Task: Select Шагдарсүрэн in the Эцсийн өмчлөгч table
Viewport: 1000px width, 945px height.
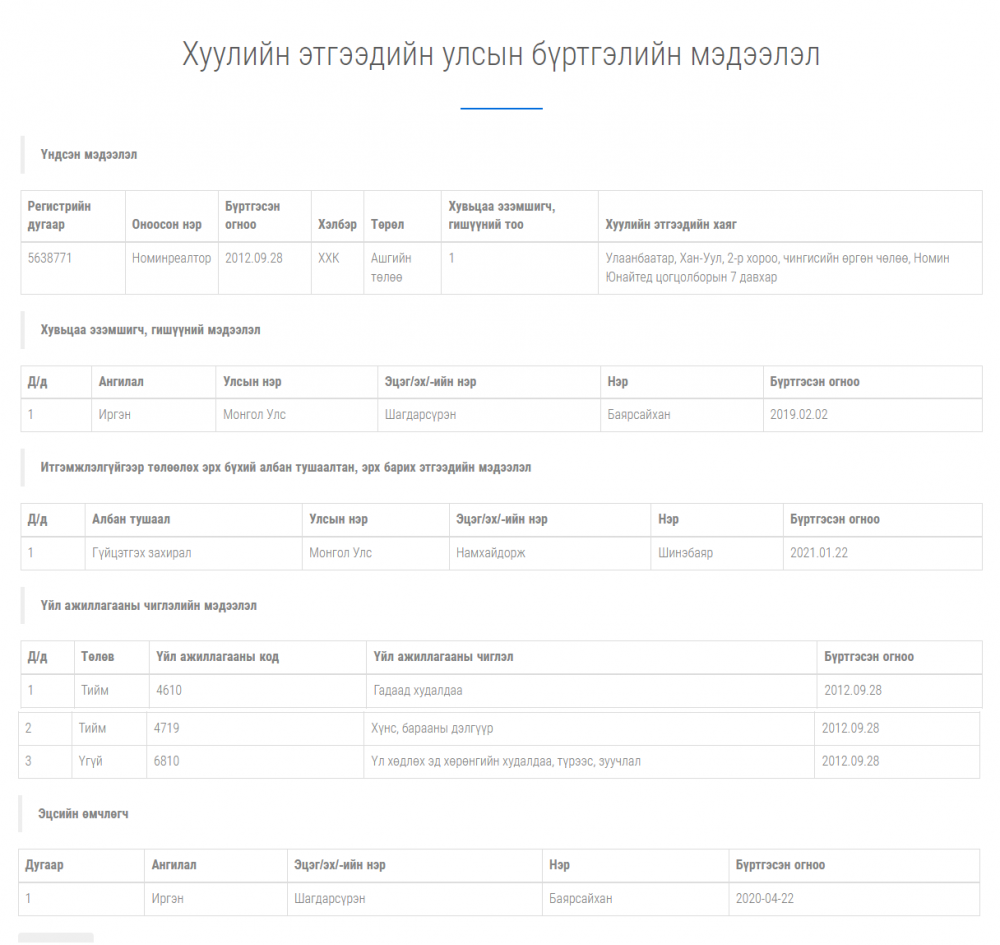Action: click(329, 898)
